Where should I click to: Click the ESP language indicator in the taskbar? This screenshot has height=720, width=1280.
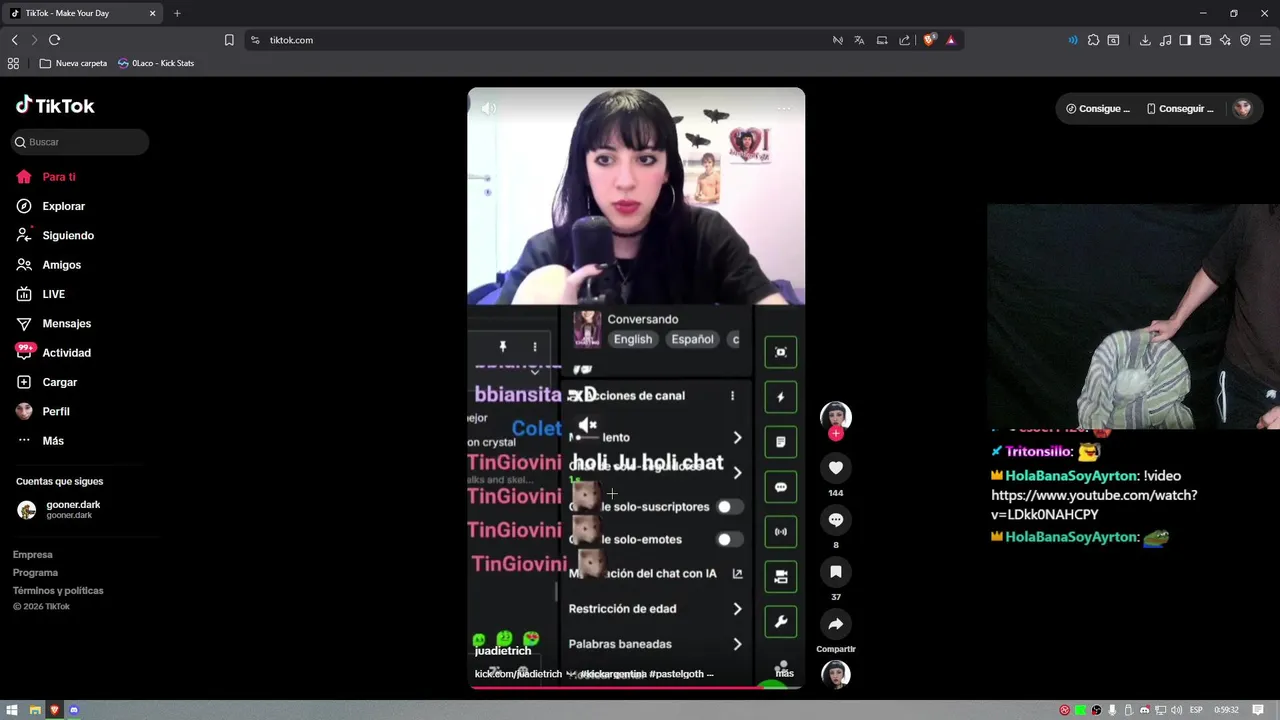point(1196,710)
